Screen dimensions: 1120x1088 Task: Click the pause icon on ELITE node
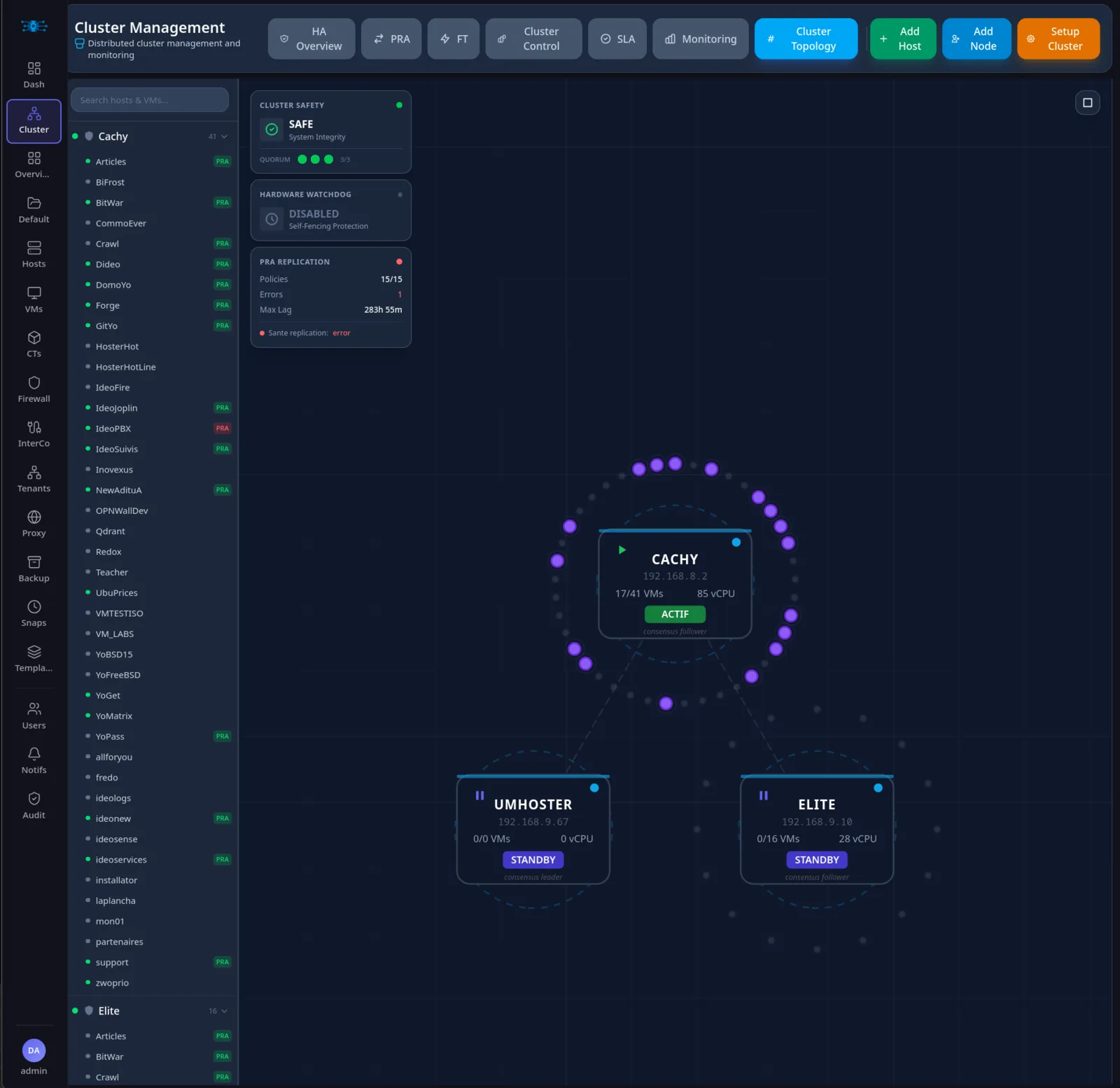pyautogui.click(x=763, y=795)
